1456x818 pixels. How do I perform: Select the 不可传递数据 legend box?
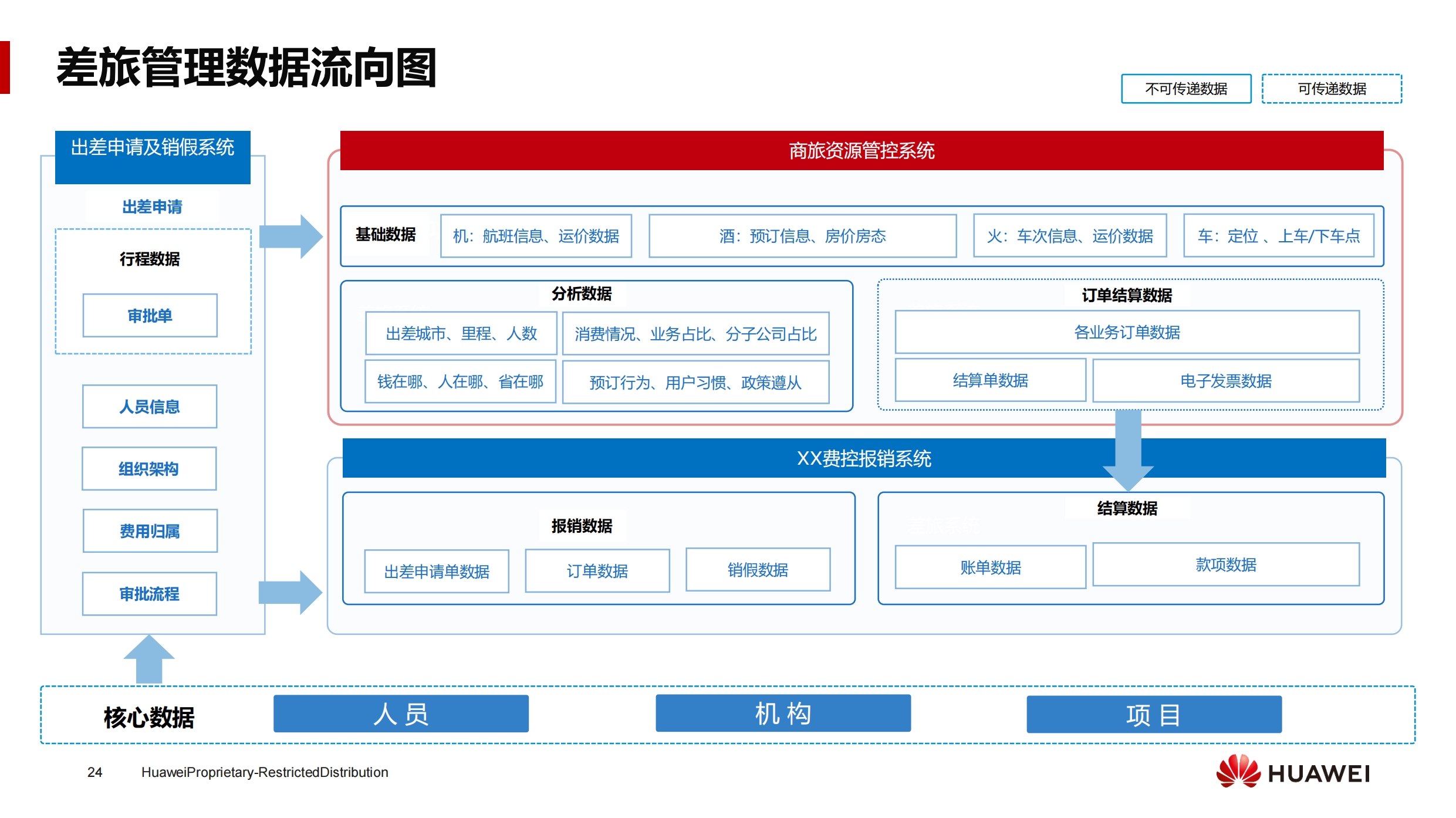click(x=1186, y=89)
